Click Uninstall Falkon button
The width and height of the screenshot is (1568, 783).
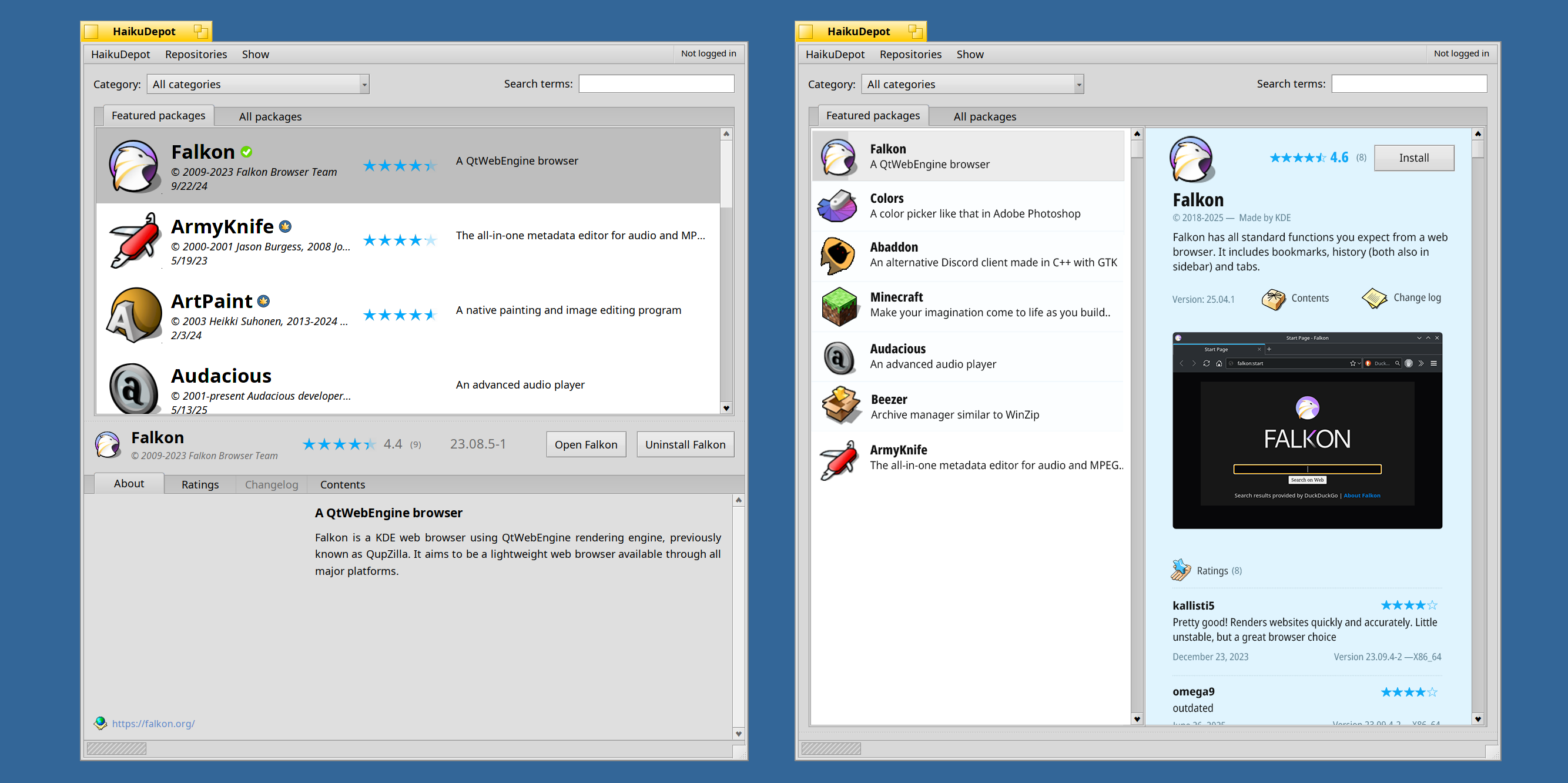685,444
